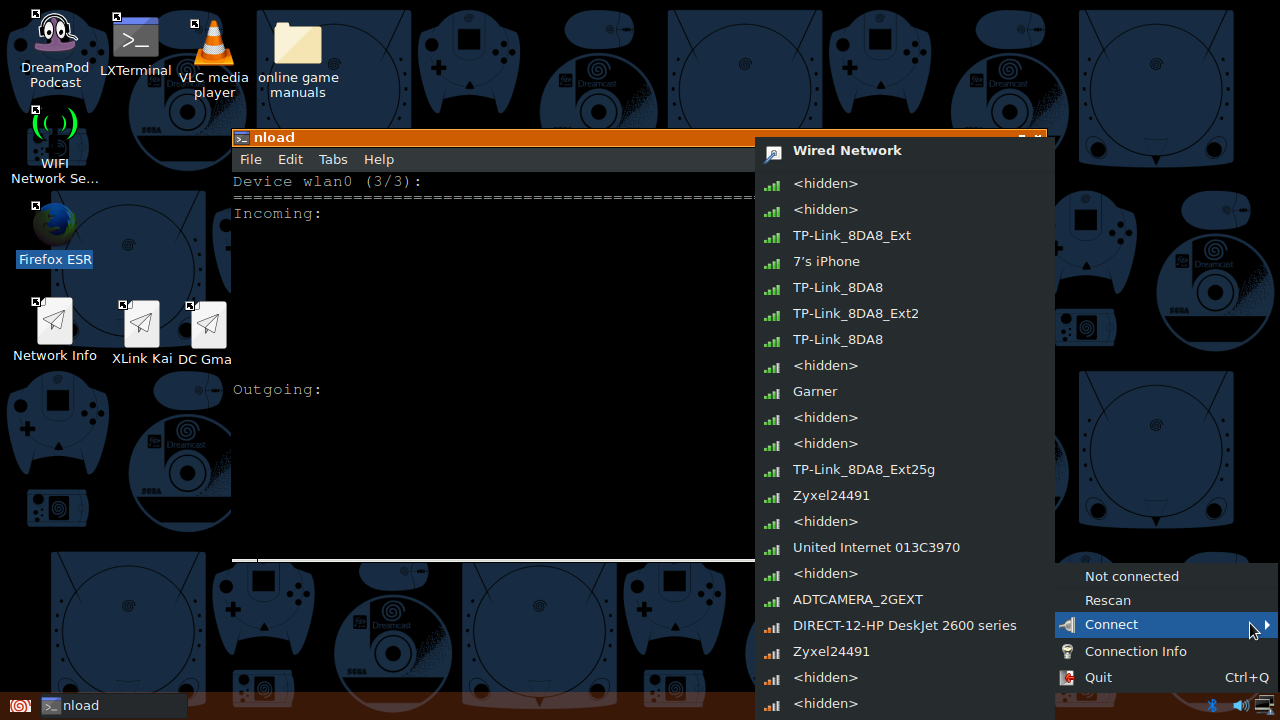Connect to ADTCAMERA_2GEXT network
The height and width of the screenshot is (720, 1280).
(905, 600)
